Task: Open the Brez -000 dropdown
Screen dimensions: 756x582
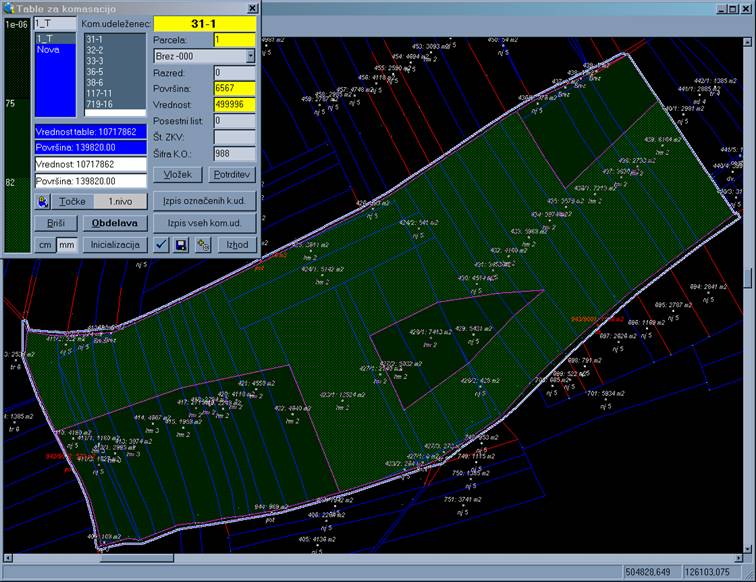Action: click(250, 56)
